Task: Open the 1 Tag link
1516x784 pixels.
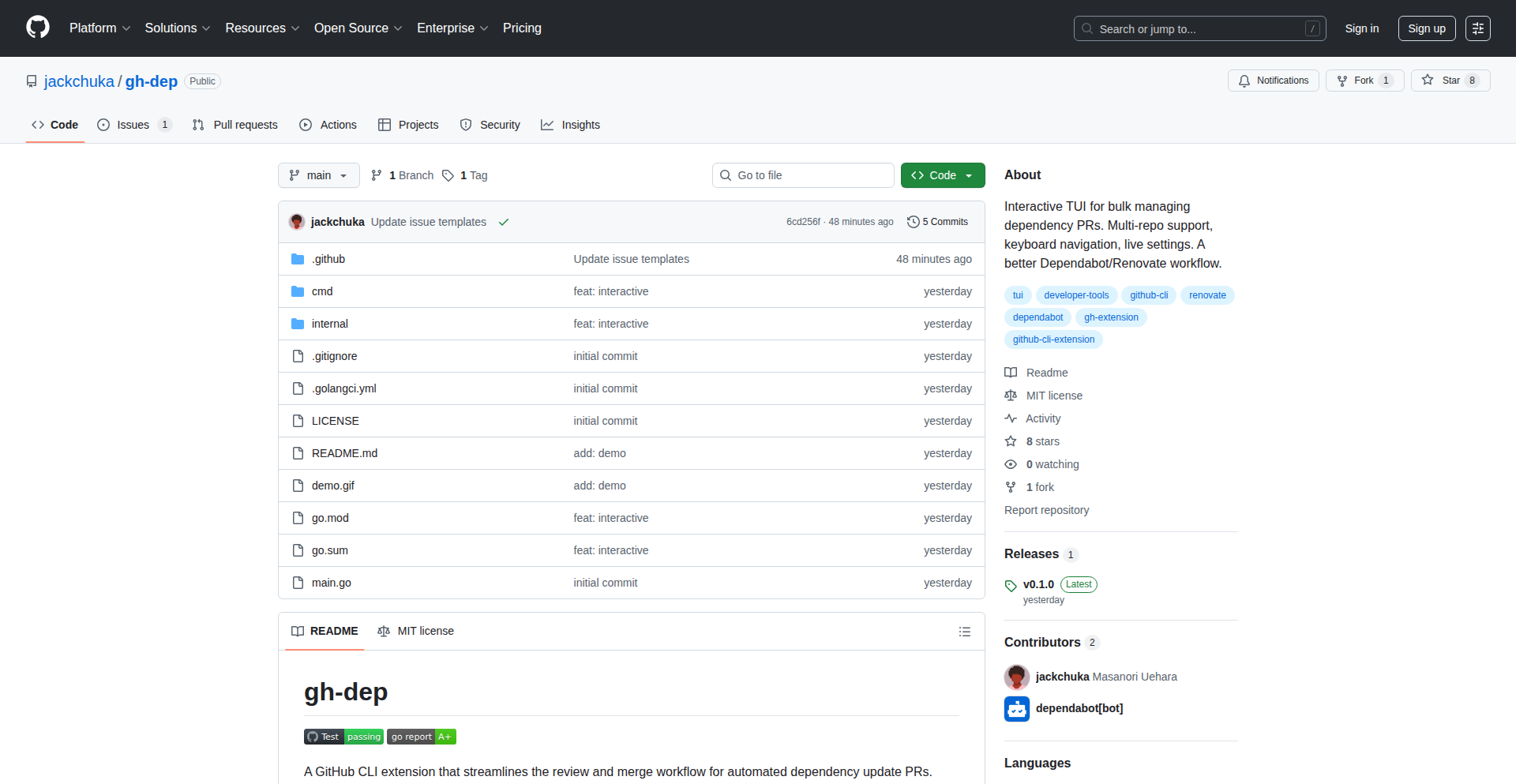Action: [x=465, y=175]
